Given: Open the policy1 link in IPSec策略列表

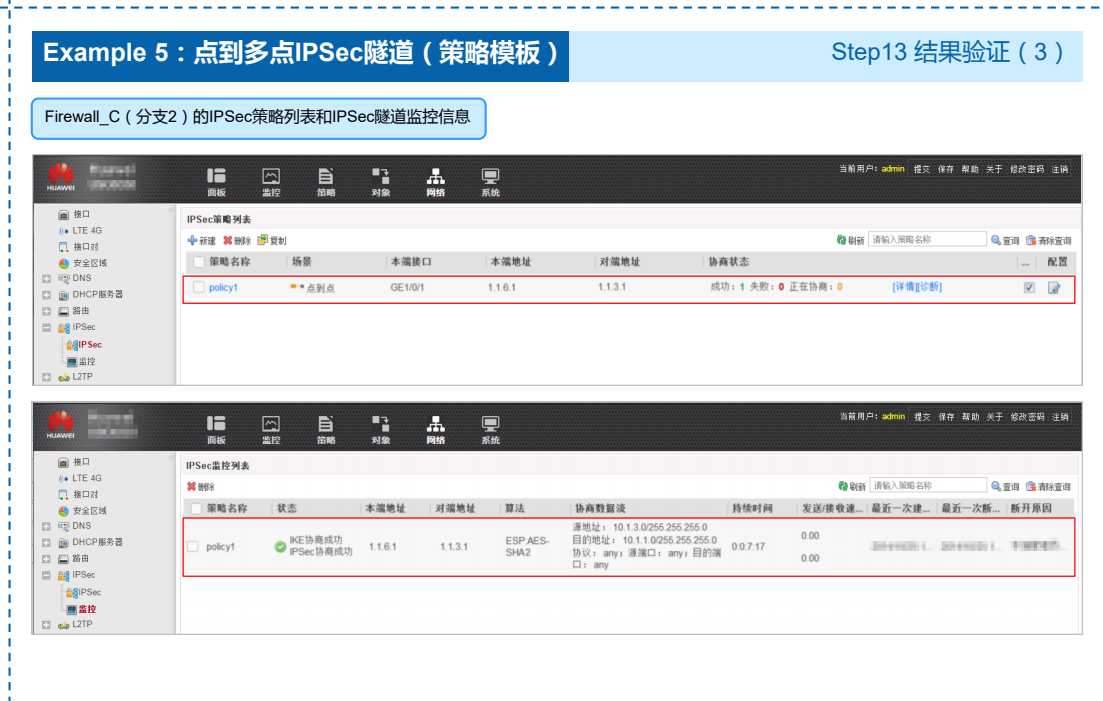Looking at the screenshot, I should [223, 287].
